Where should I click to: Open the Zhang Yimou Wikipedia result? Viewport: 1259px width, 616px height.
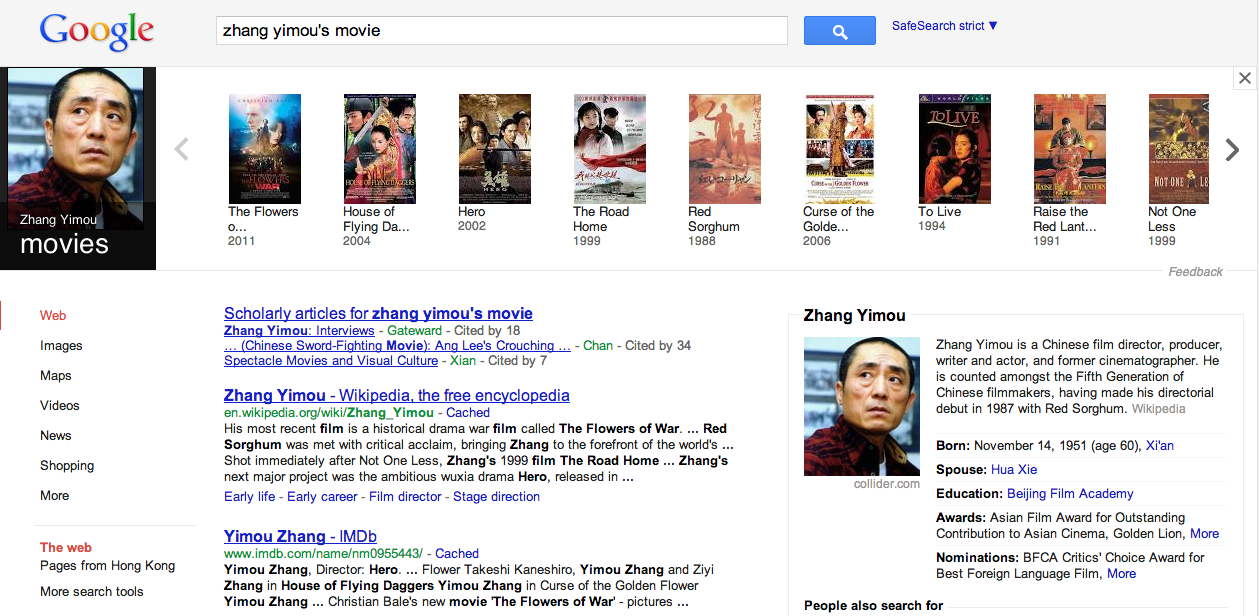click(397, 395)
